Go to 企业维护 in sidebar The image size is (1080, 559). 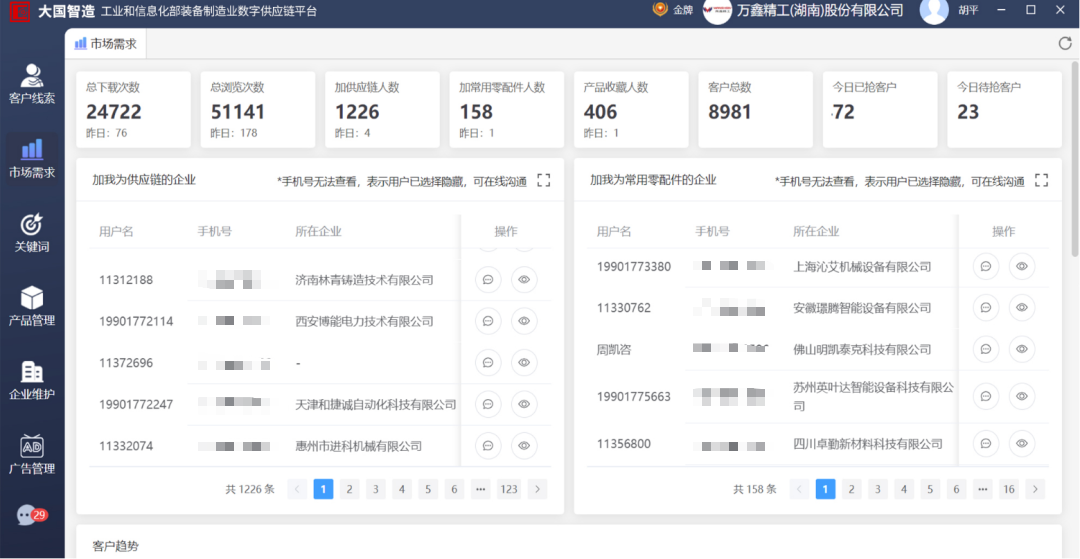(x=32, y=380)
